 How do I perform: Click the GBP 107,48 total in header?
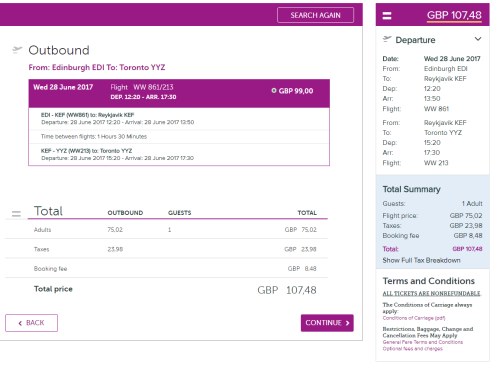tap(454, 15)
